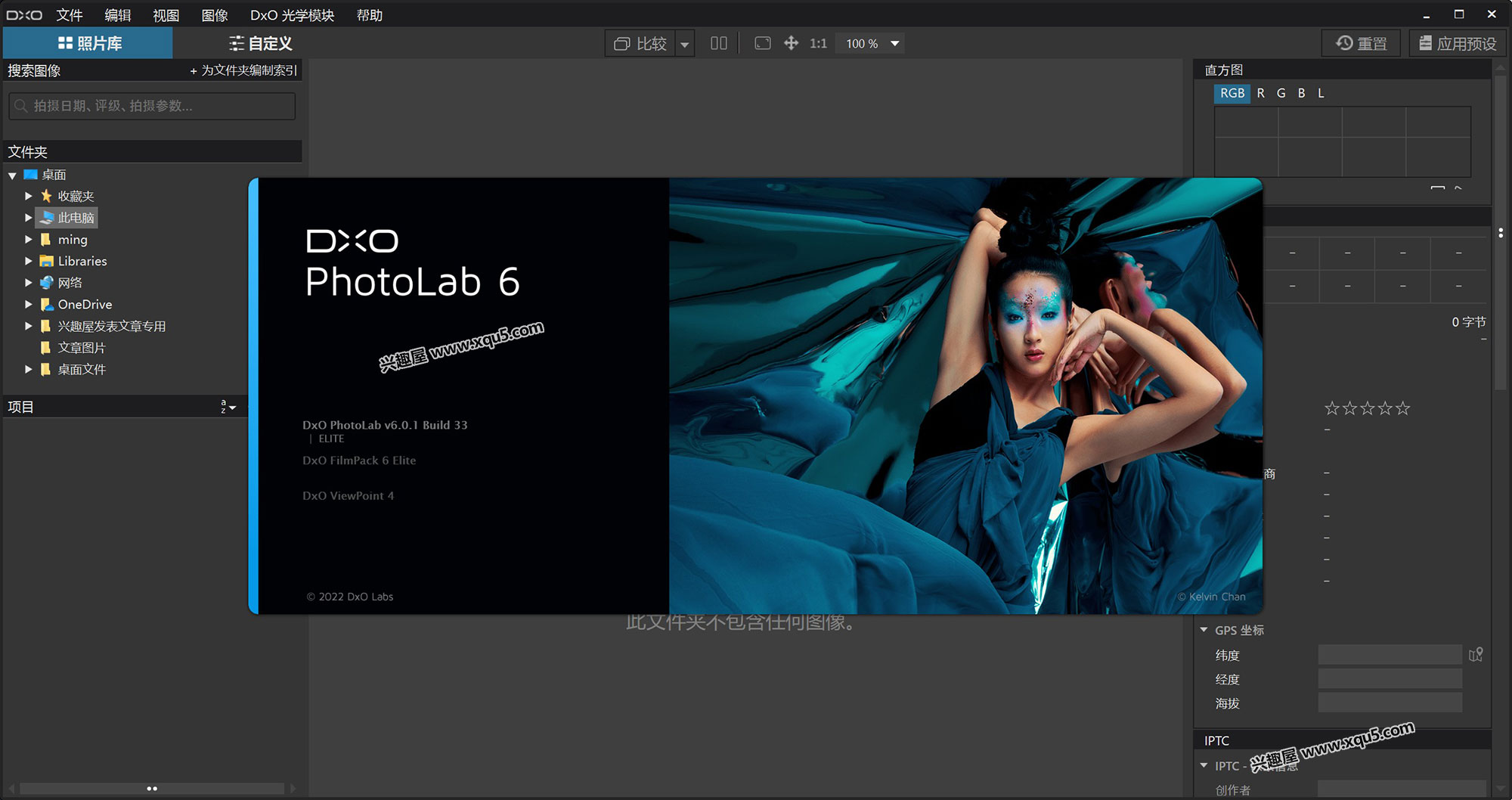Click the 经度 longitude field
This screenshot has height=800, width=1512.
pyautogui.click(x=1390, y=679)
